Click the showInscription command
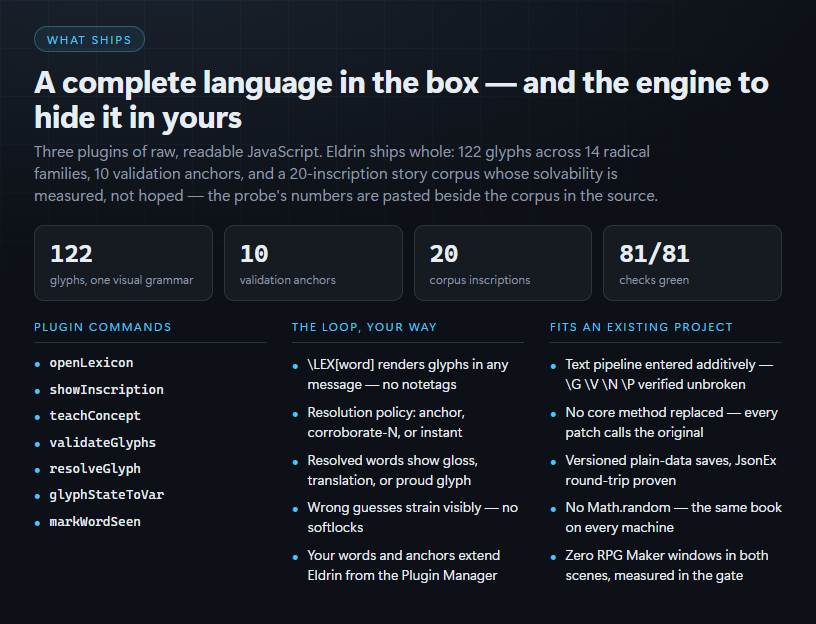Image resolution: width=816 pixels, height=624 pixels. pos(106,390)
